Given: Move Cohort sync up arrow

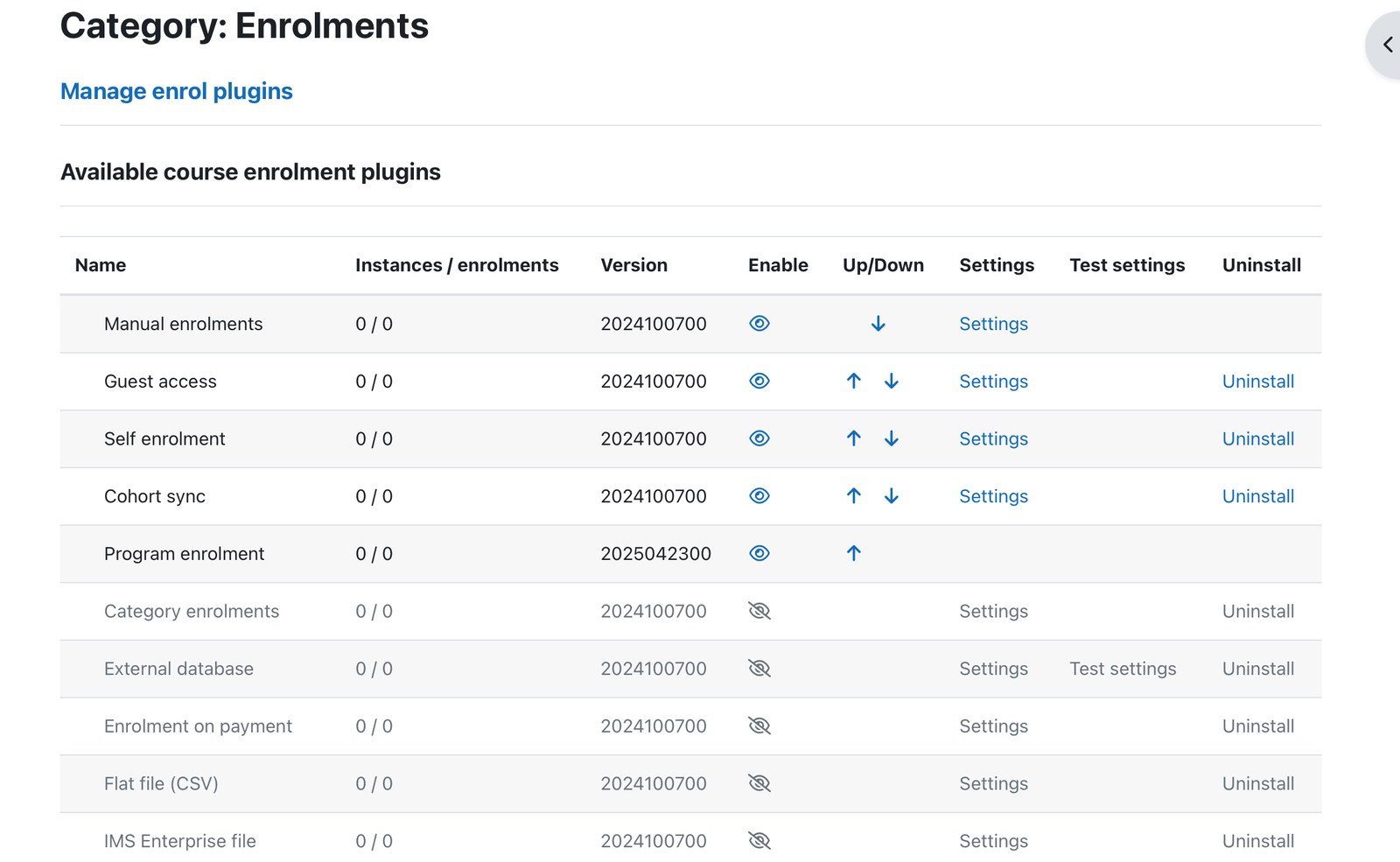Looking at the screenshot, I should tap(854, 496).
